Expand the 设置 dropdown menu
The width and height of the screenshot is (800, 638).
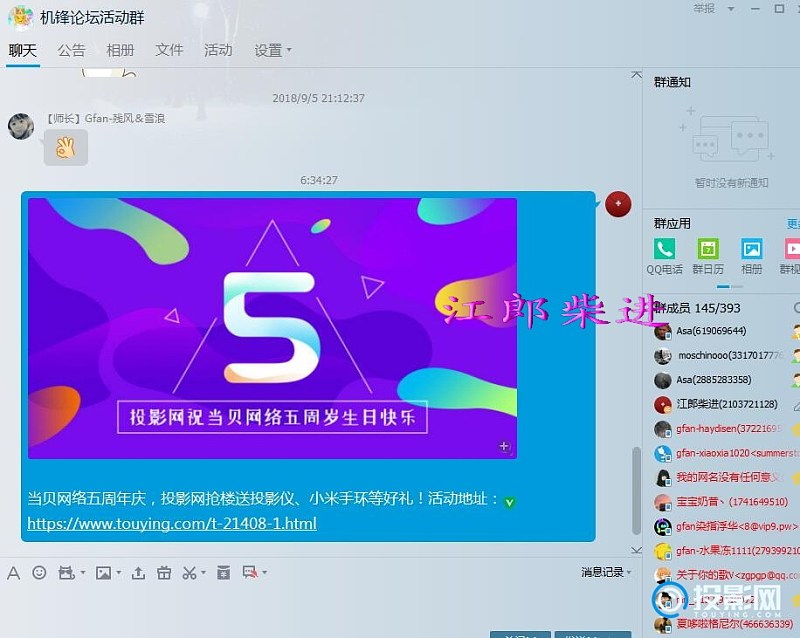[x=272, y=50]
